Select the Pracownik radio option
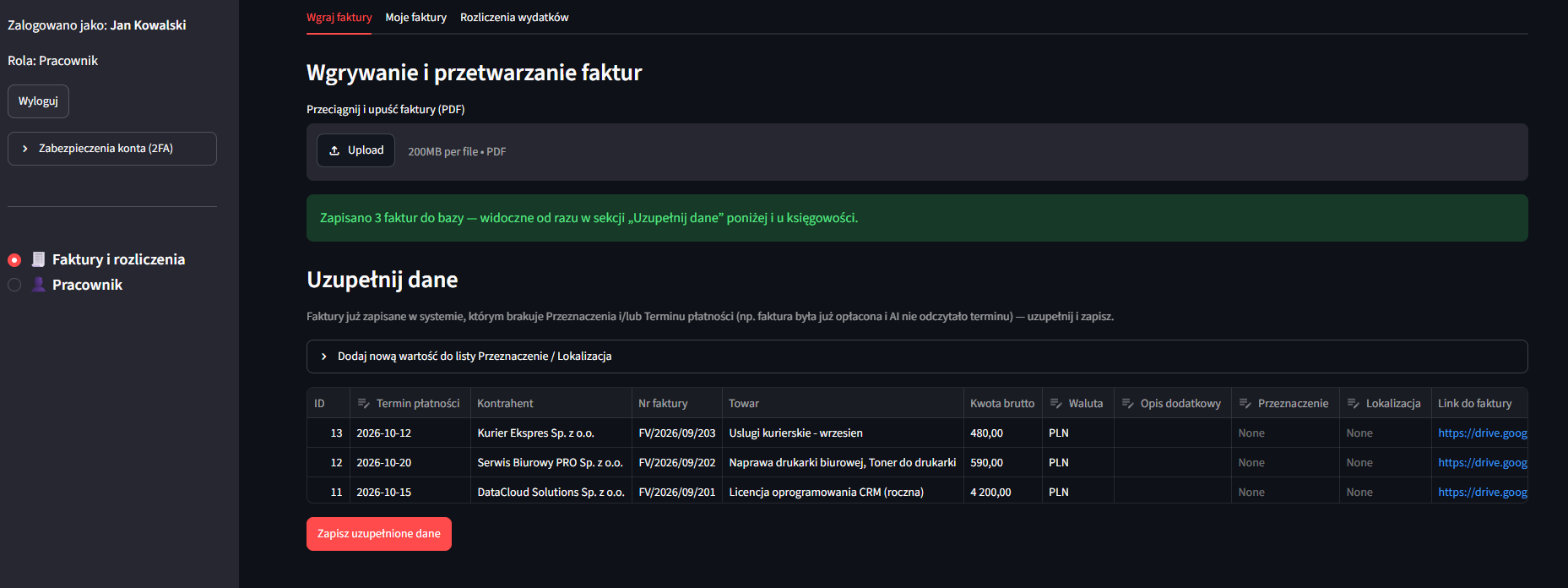 (x=14, y=285)
